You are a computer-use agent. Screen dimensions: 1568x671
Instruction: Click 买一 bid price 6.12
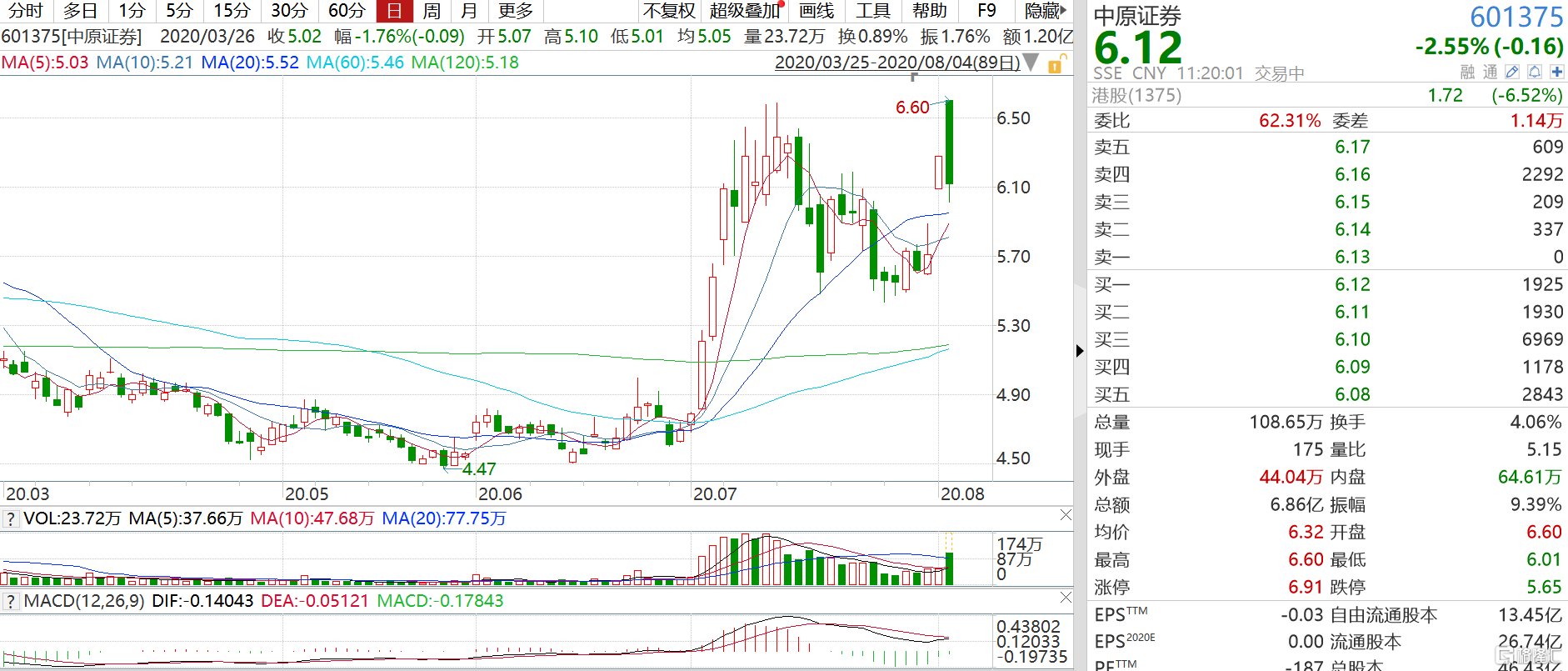tap(1352, 284)
